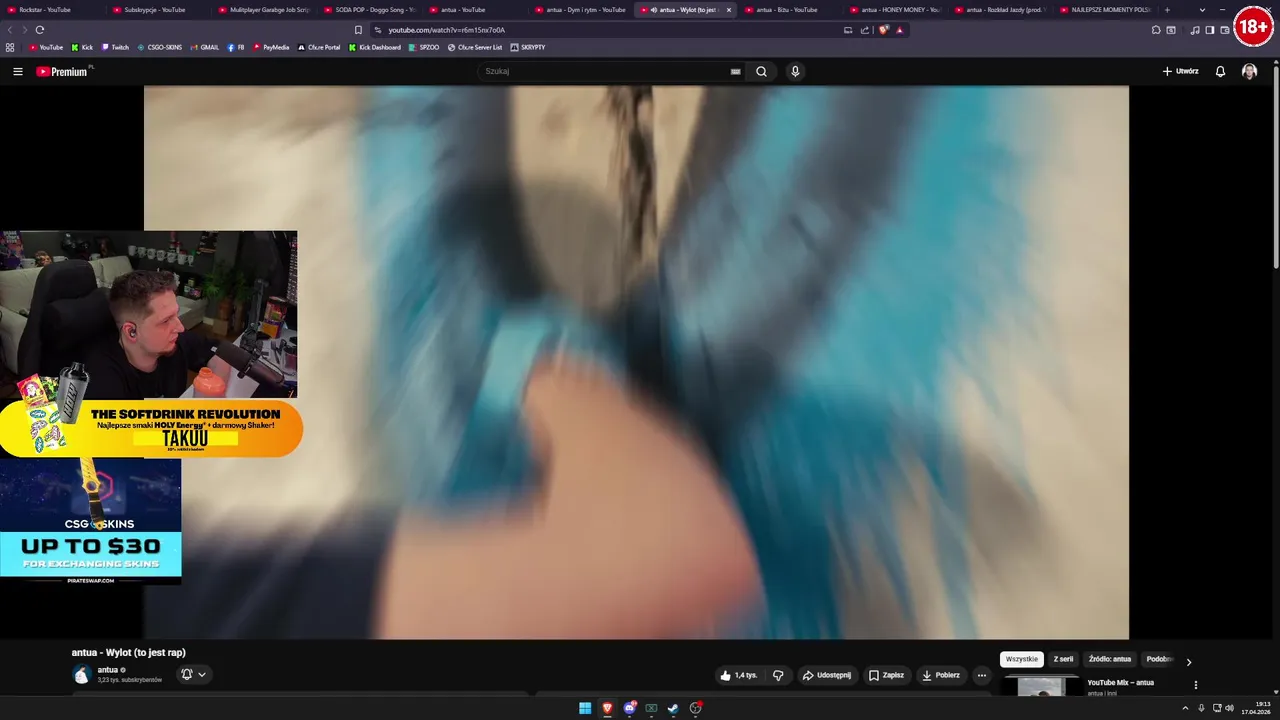The height and width of the screenshot is (720, 1280).
Task: Open the YouTube bookmark
Action: point(46,47)
